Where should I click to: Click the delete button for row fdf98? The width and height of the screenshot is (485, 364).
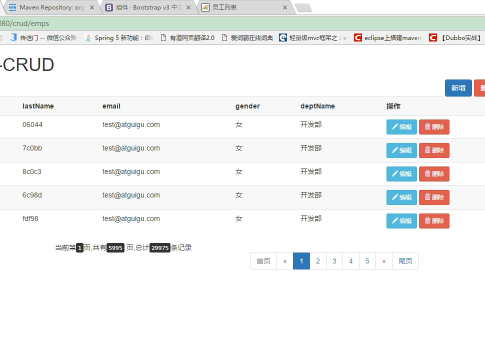(x=434, y=221)
